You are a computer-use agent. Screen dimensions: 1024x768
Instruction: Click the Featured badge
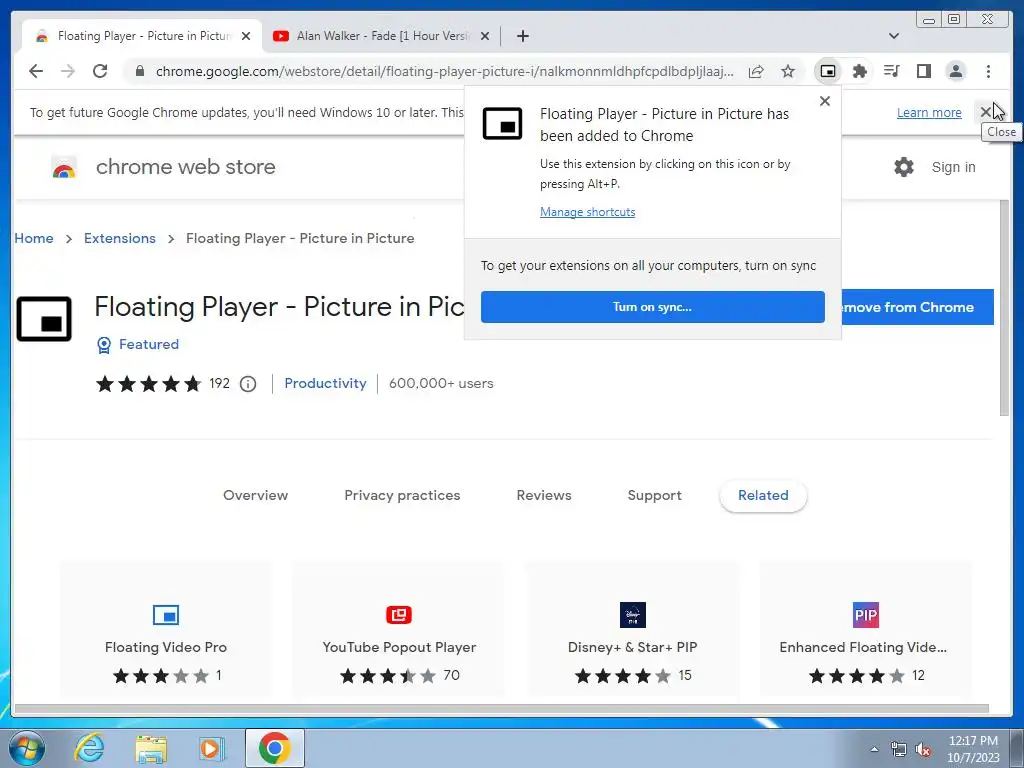(x=137, y=344)
